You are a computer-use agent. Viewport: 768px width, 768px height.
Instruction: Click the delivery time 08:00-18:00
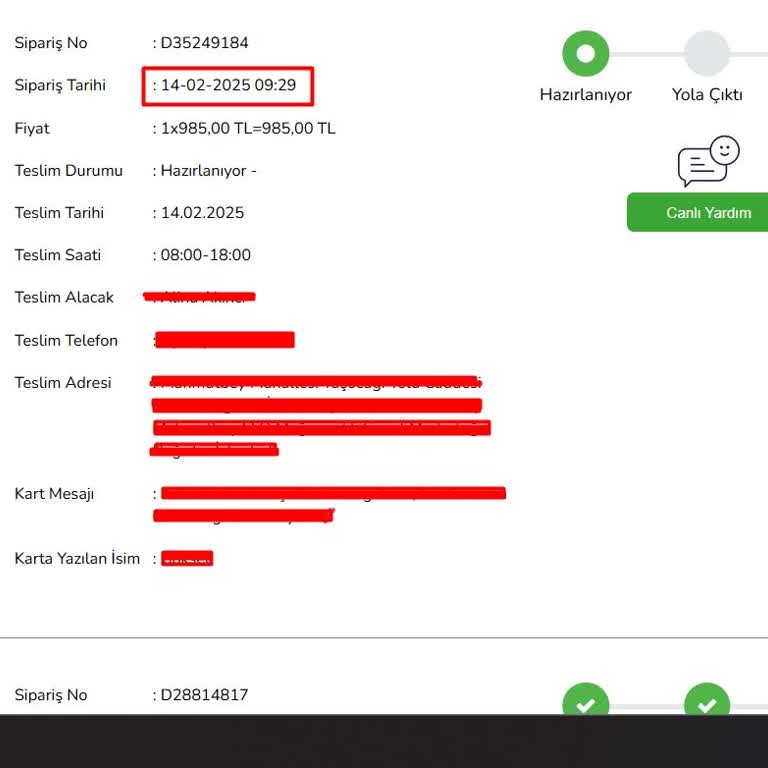pyautogui.click(x=206, y=255)
